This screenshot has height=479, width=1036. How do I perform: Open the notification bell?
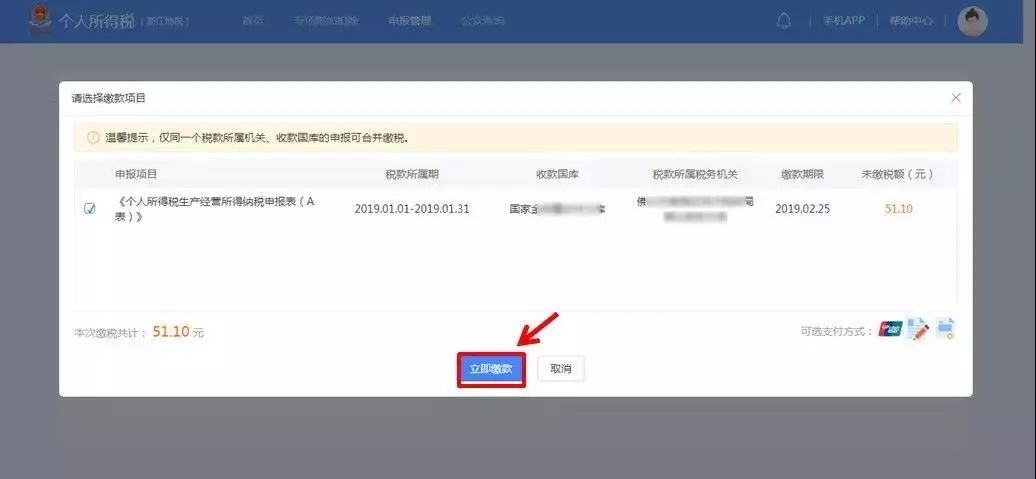pos(784,21)
